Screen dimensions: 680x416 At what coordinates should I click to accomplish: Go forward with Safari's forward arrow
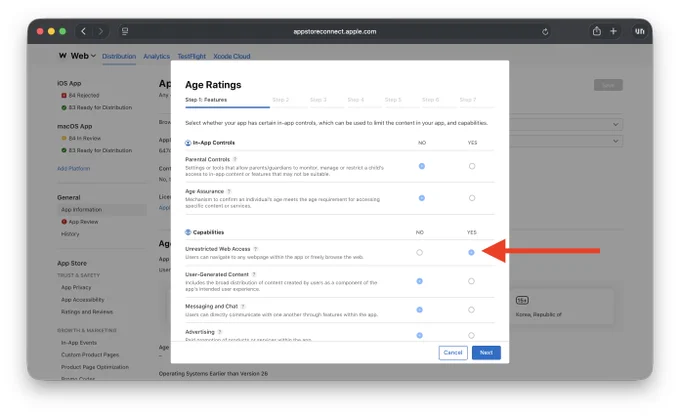tap(101, 31)
